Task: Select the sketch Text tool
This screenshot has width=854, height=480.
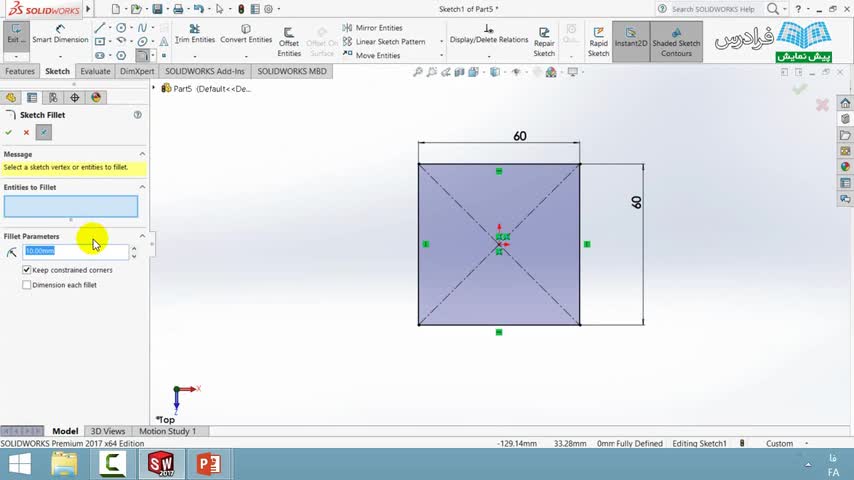Action: point(164,41)
